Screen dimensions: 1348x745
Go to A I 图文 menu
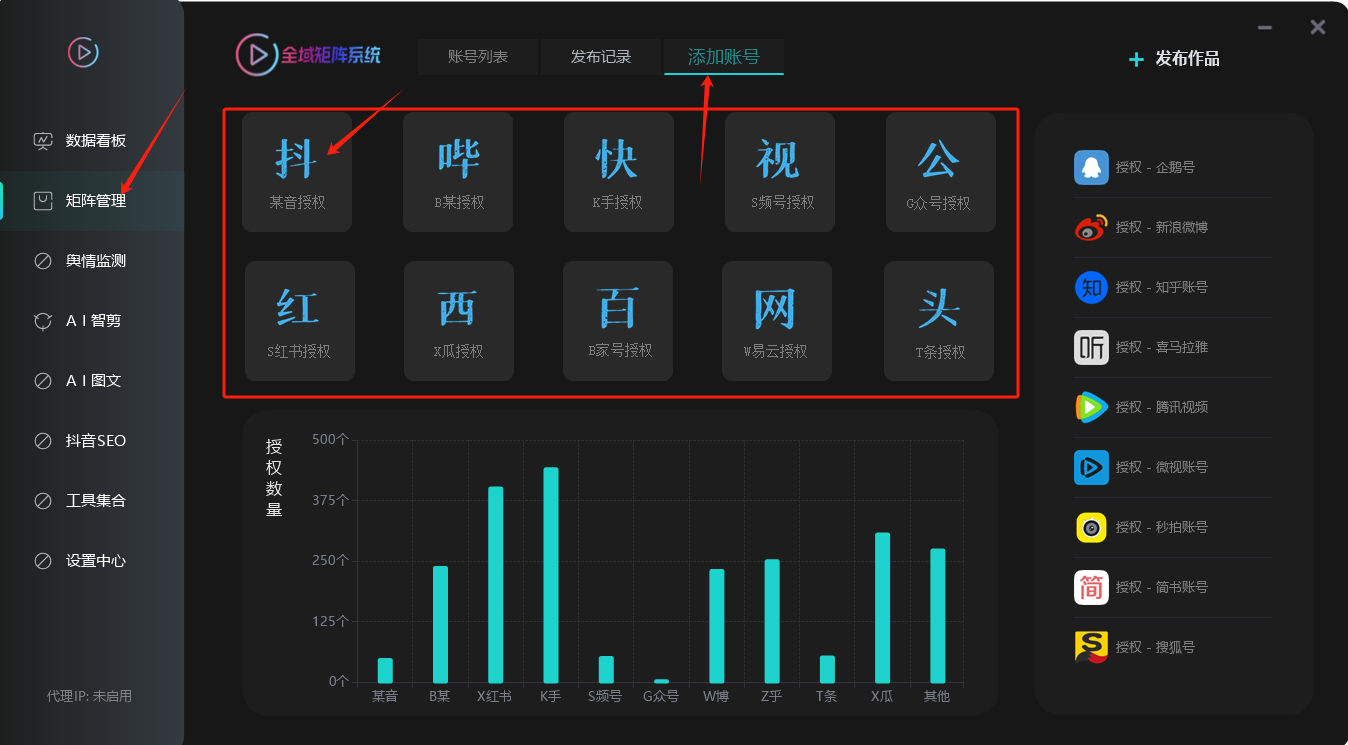92,381
